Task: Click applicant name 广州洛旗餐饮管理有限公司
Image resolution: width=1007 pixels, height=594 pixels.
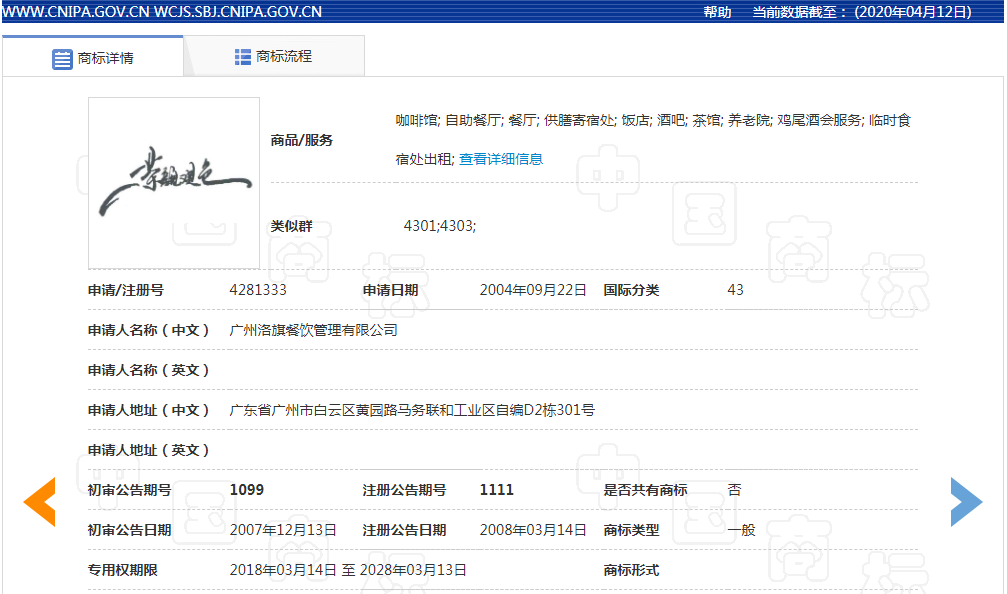Action: point(313,330)
